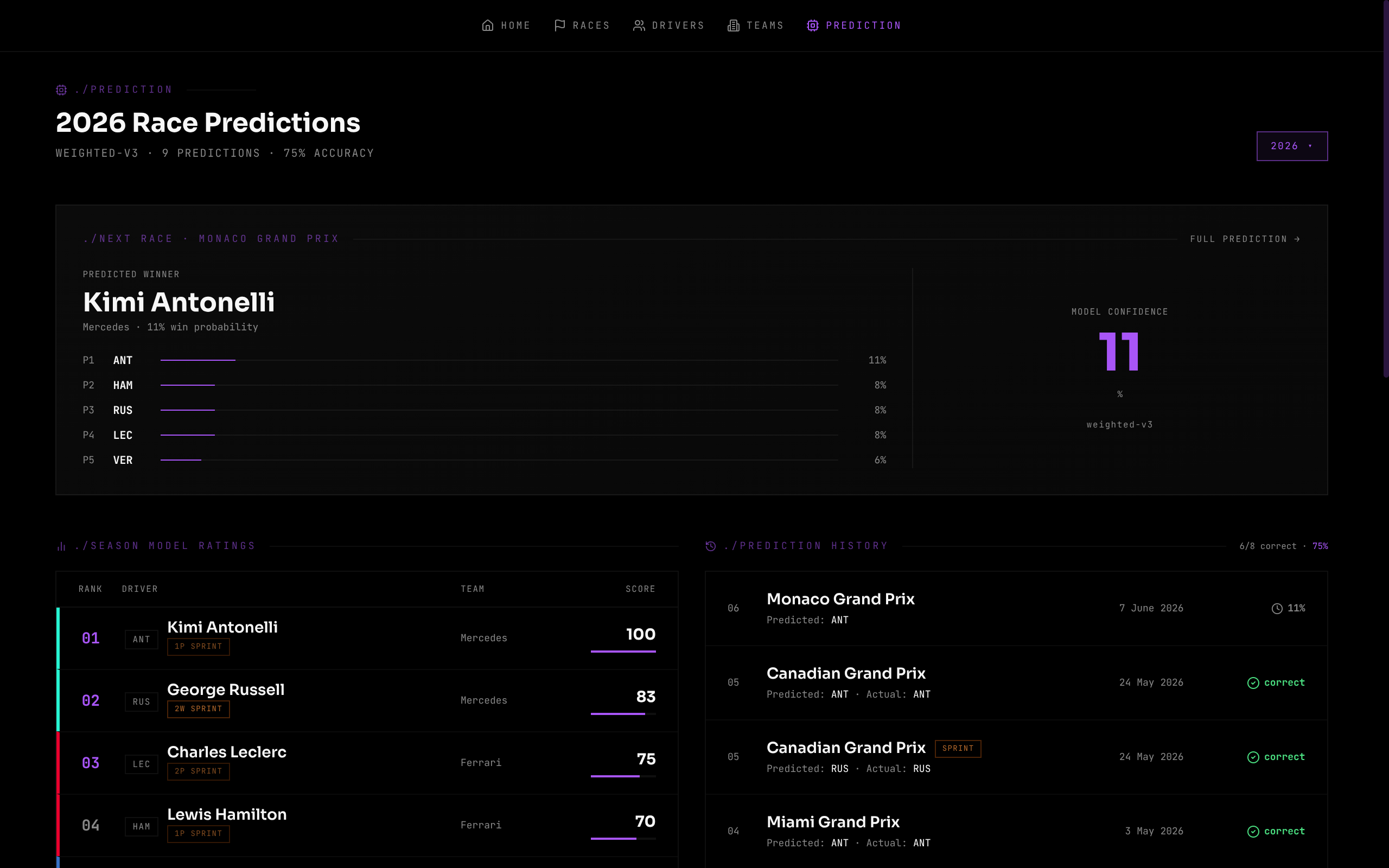Screen dimensions: 1389x868
Task: Click the '75% ACCURACY' subtitle text
Action: [x=328, y=154]
